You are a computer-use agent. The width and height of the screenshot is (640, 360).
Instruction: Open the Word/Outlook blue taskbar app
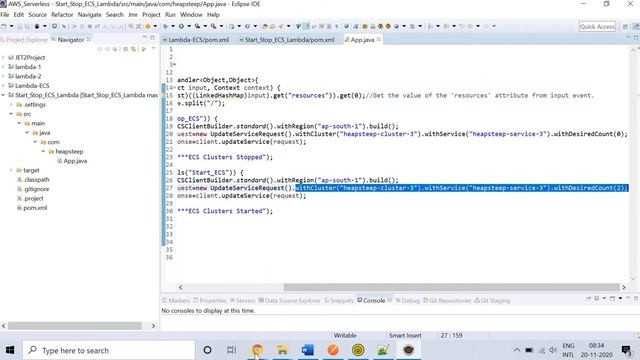(x=307, y=350)
